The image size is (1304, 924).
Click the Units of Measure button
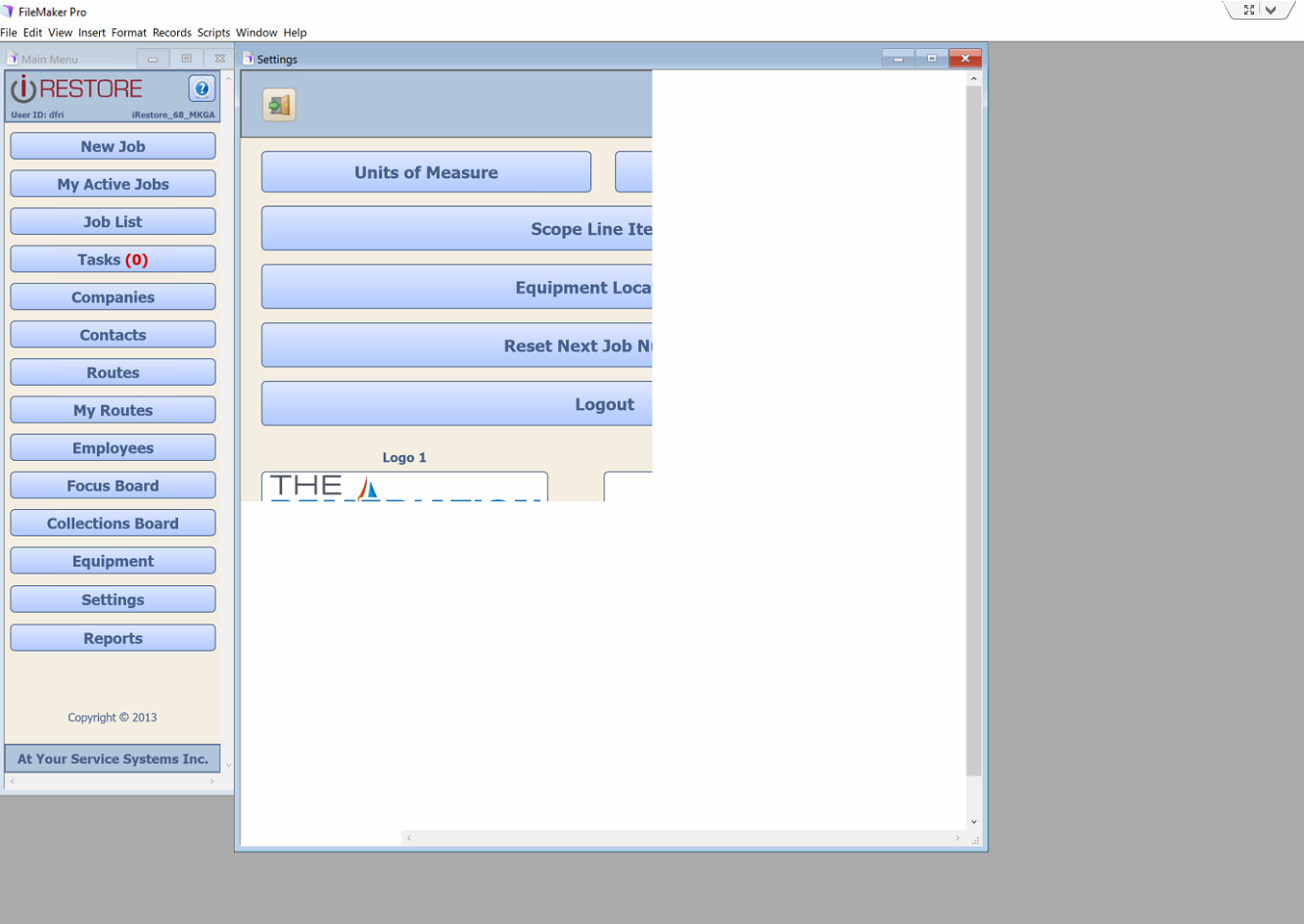pos(426,172)
